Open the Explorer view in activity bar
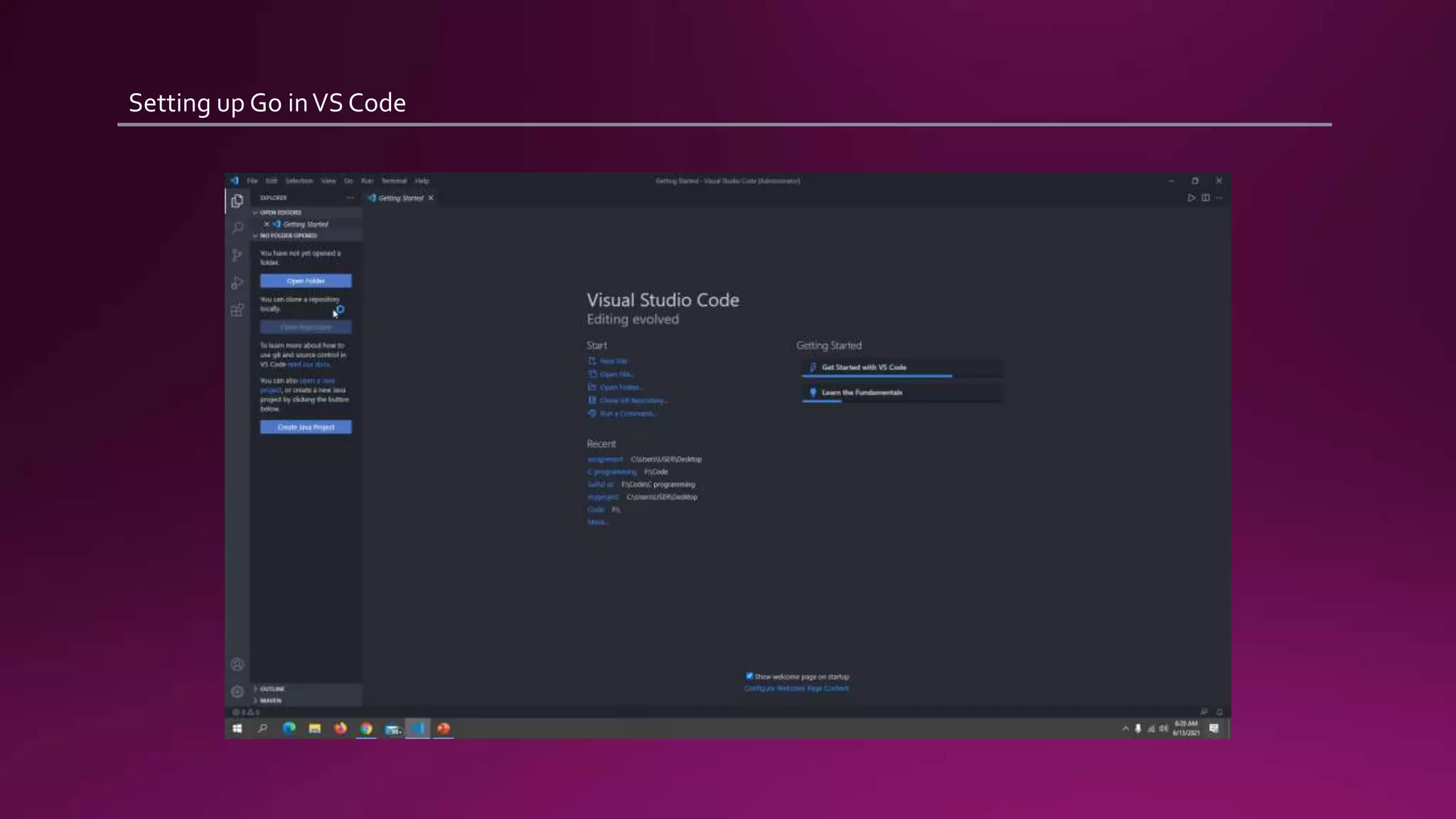This screenshot has width=1456, height=819. coord(237,201)
